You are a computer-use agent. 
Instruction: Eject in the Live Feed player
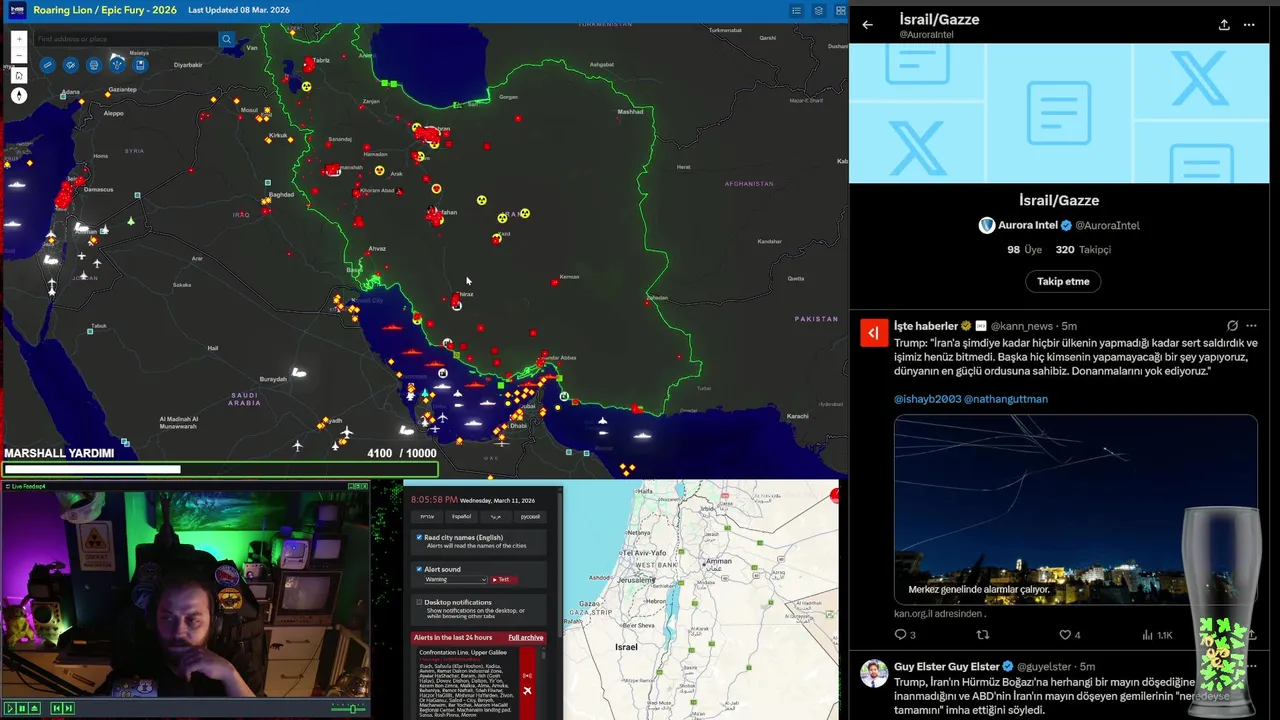[34, 708]
